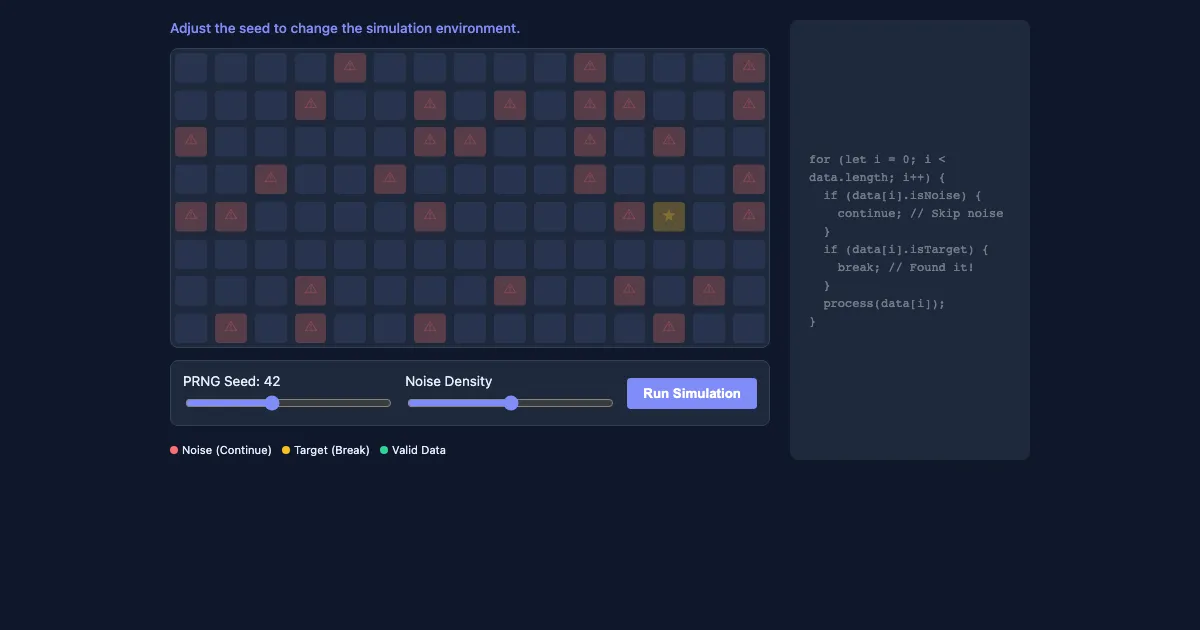Click warning cell in row 1, column 5

point(350,68)
